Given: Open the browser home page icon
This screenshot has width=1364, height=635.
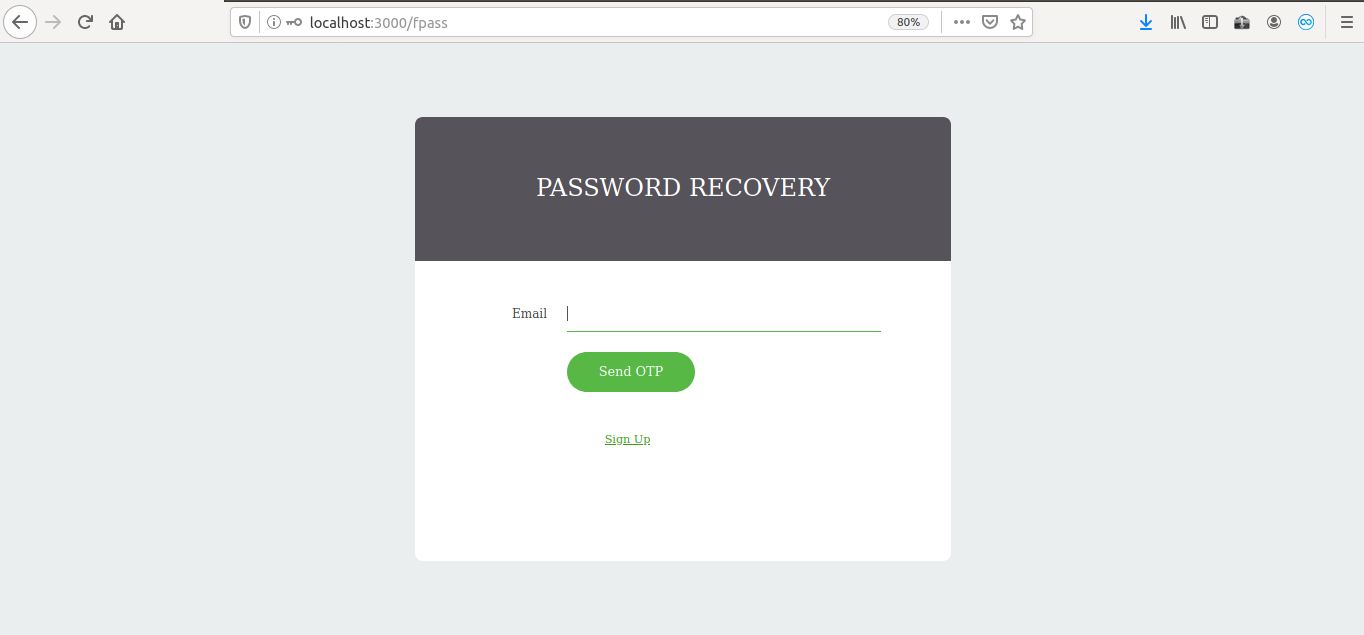Looking at the screenshot, I should click(x=117, y=22).
